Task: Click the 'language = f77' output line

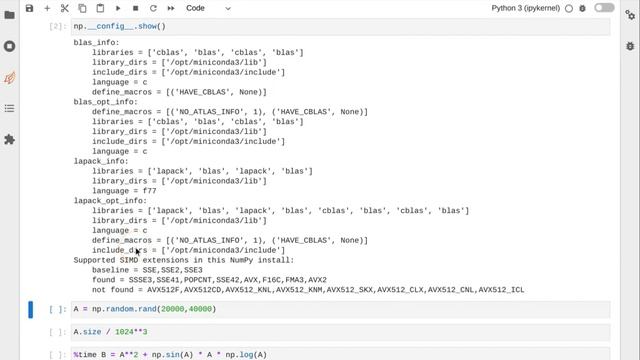Action: click(124, 191)
